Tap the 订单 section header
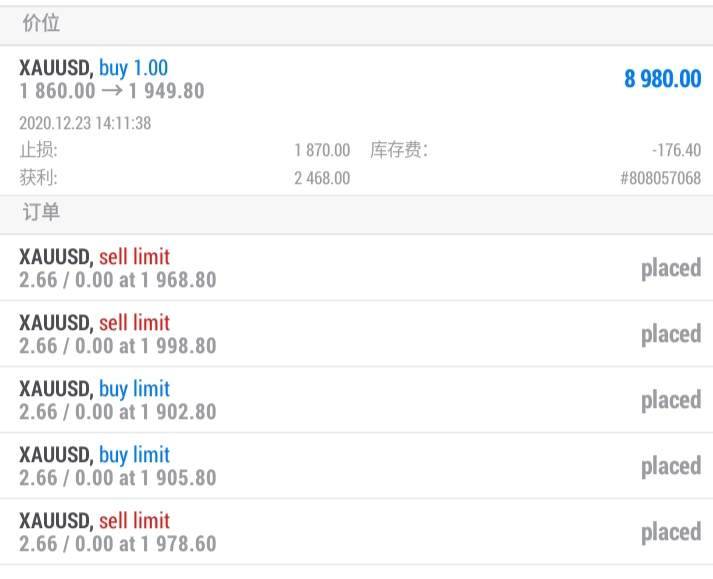Viewport: 713px width, 579px height. [x=40, y=212]
